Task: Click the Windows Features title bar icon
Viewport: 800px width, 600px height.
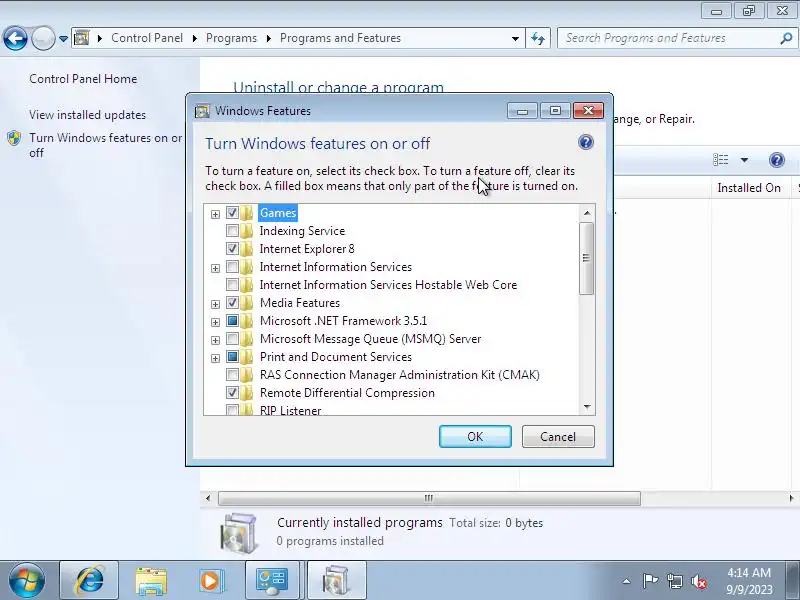Action: [x=203, y=111]
